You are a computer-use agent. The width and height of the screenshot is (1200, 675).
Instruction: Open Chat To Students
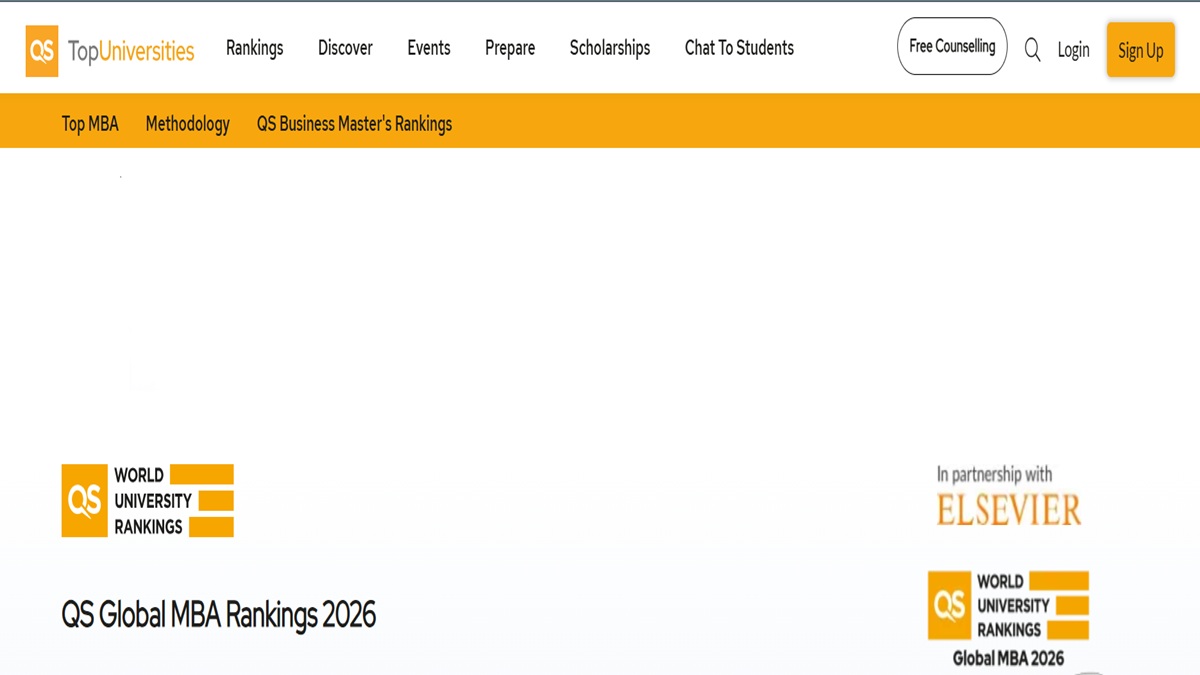click(x=739, y=47)
